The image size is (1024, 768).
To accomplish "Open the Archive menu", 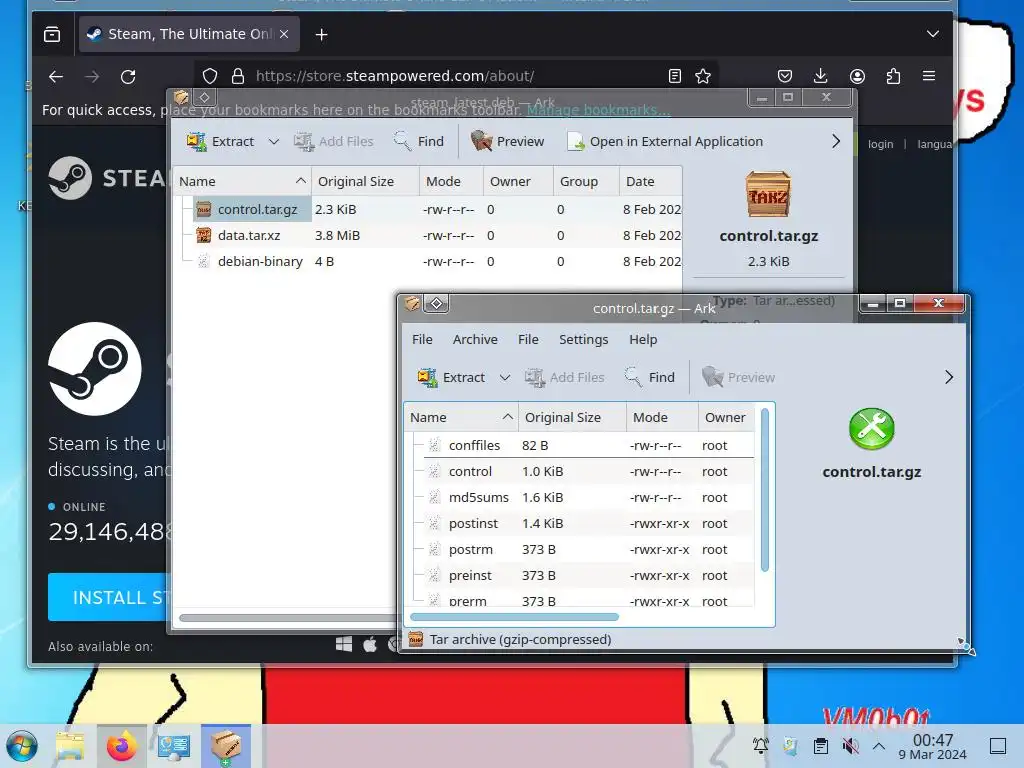I will coord(475,340).
